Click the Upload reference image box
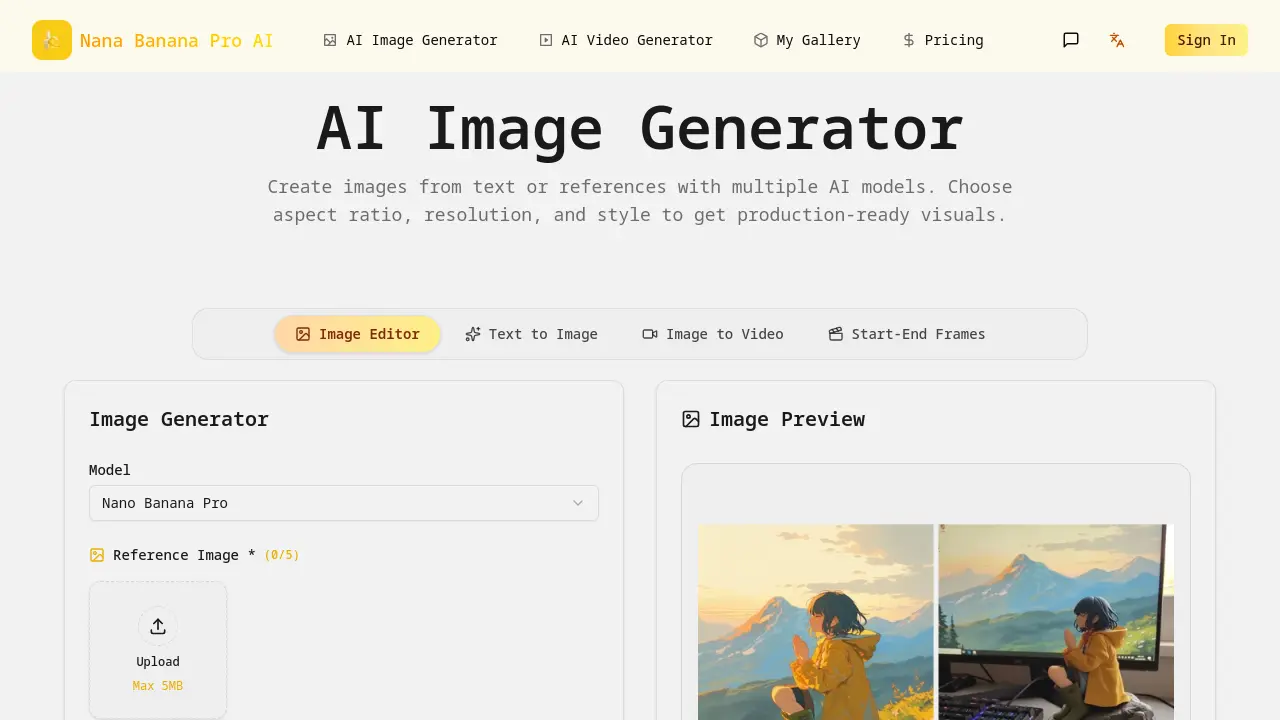Screen dimensions: 1280x720 (158, 650)
